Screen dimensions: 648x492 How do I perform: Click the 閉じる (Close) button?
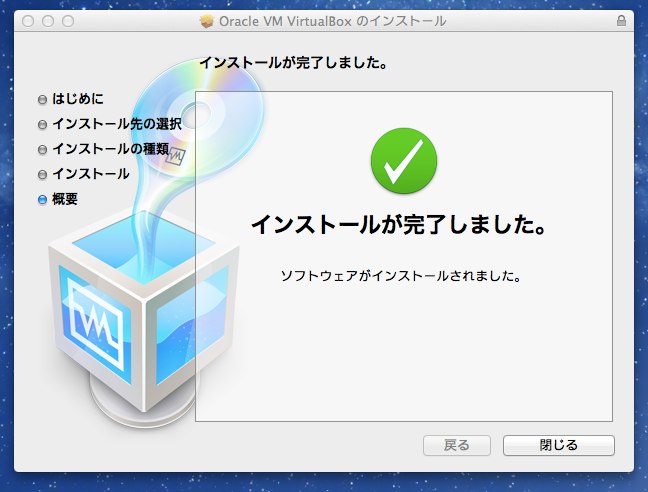coord(559,445)
